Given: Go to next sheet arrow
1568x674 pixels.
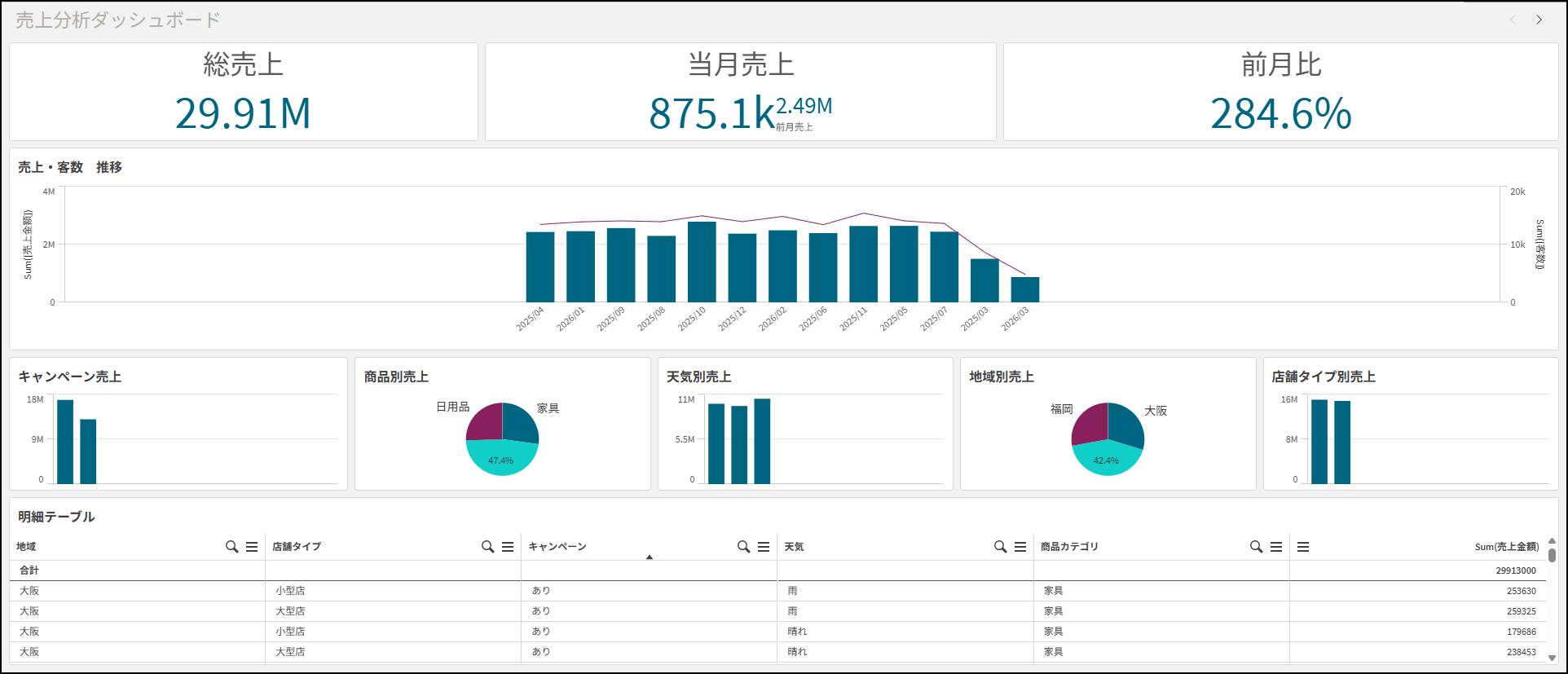Looking at the screenshot, I should point(1539,20).
